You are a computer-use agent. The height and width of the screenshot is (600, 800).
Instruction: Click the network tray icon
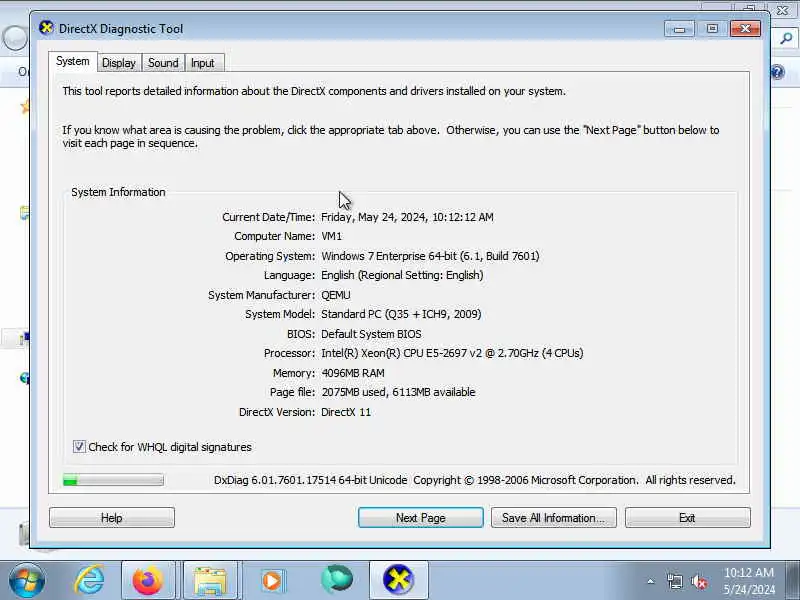[x=674, y=581]
